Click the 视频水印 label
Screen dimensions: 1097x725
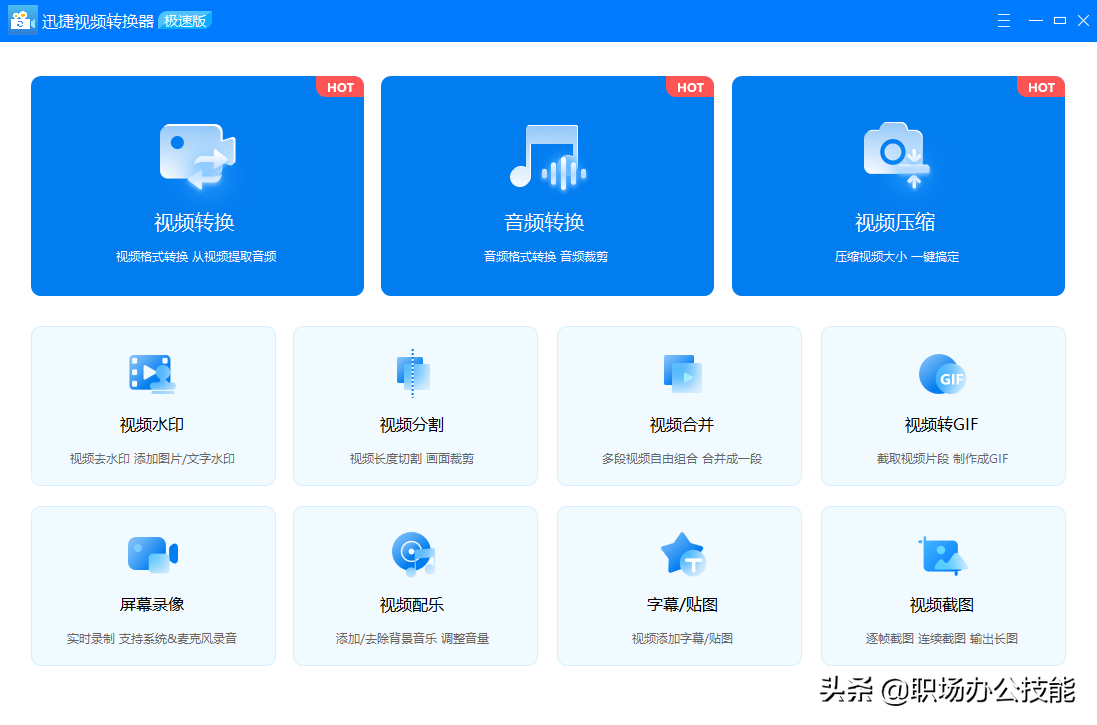152,425
